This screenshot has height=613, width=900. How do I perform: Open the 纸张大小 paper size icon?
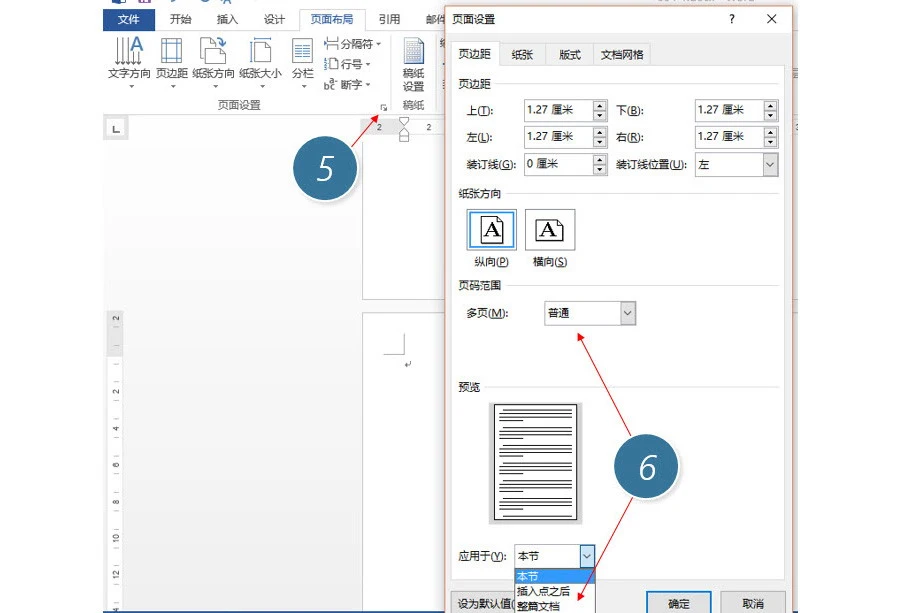tap(261, 62)
